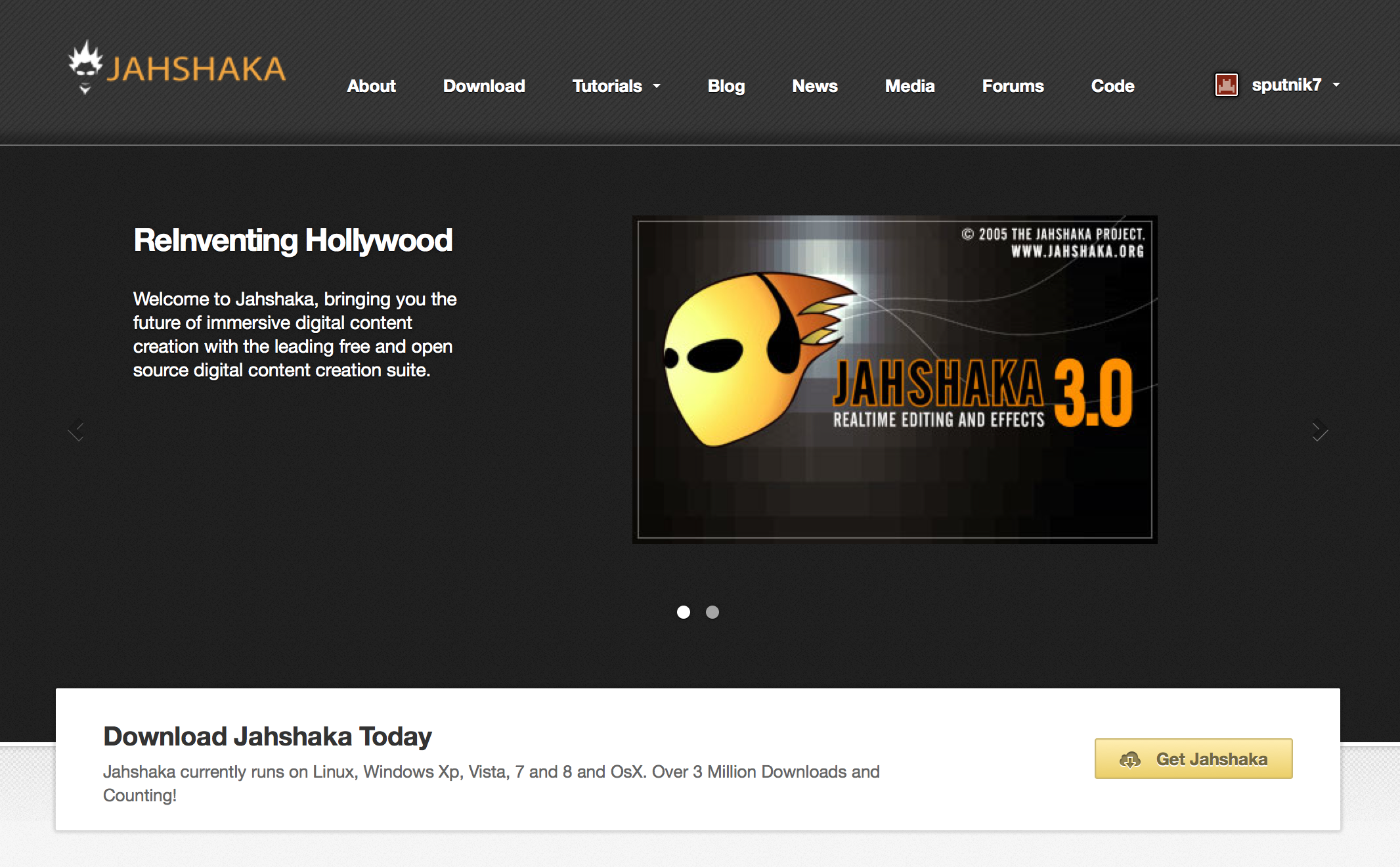
Task: Expand the Tutorials dropdown menu
Action: click(616, 86)
